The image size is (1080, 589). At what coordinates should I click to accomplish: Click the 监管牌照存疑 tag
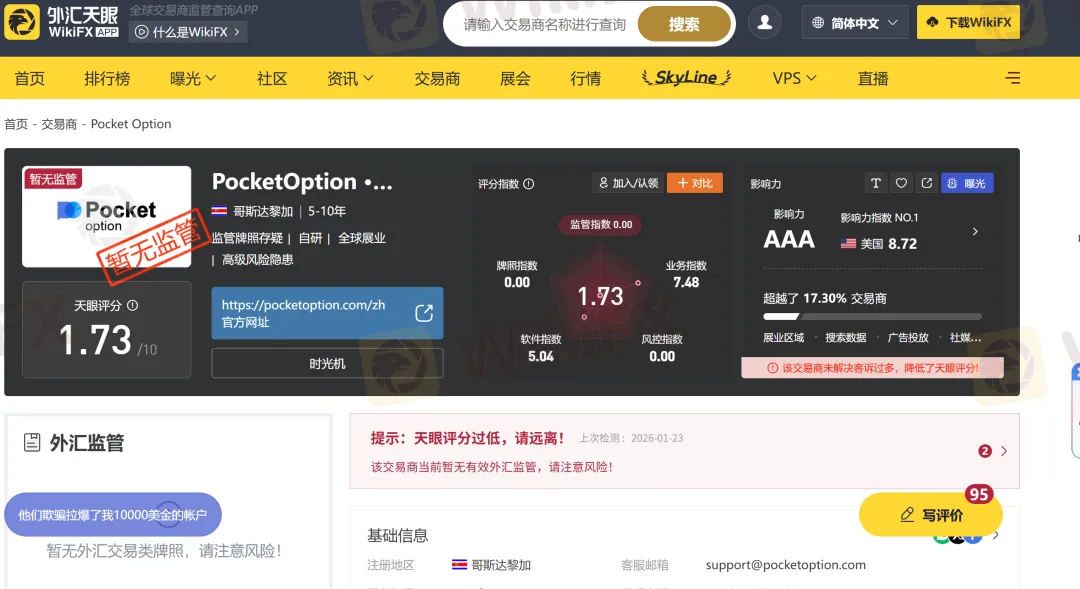(x=247, y=238)
